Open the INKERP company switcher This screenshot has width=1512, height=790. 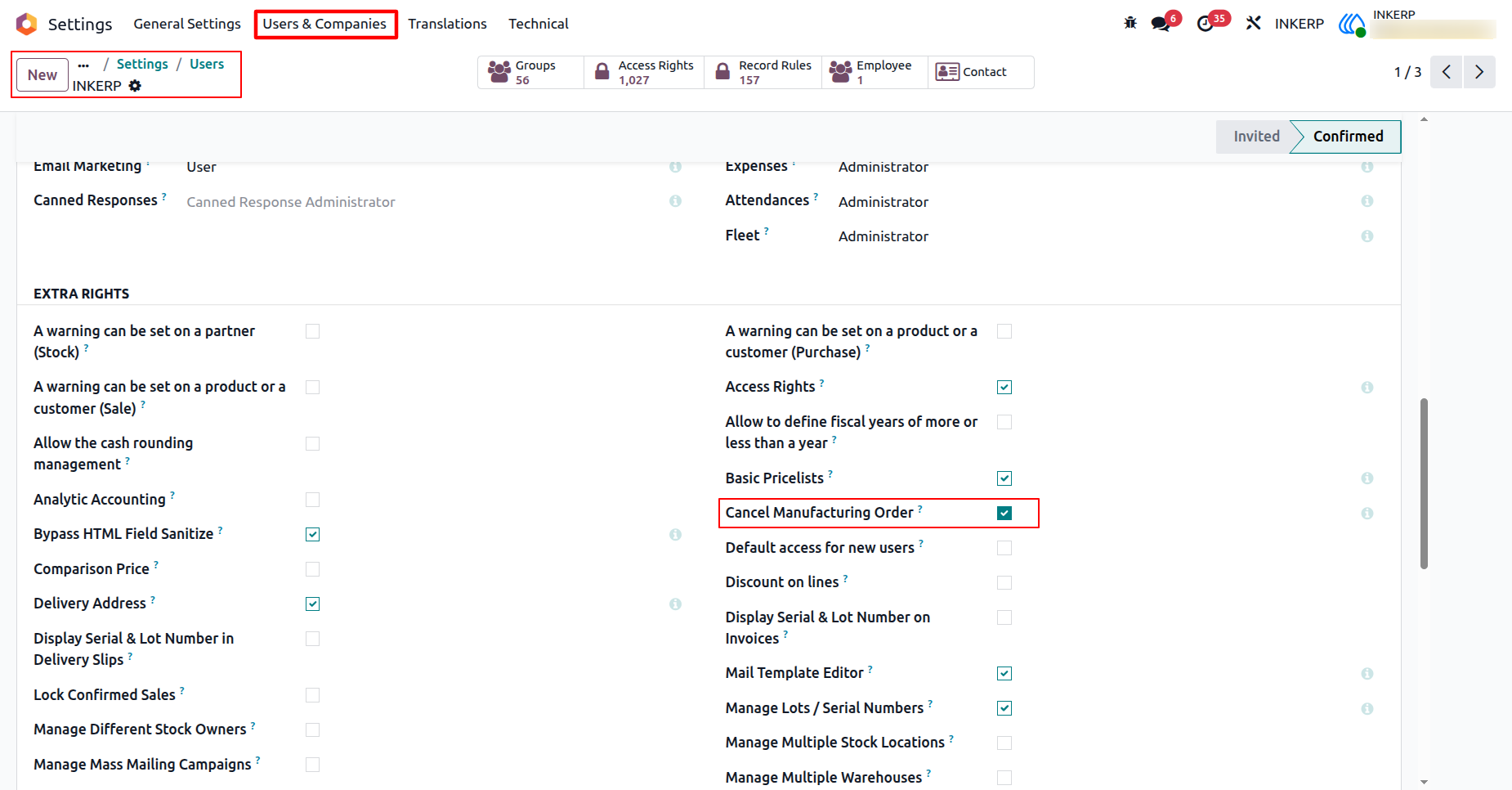point(1299,24)
